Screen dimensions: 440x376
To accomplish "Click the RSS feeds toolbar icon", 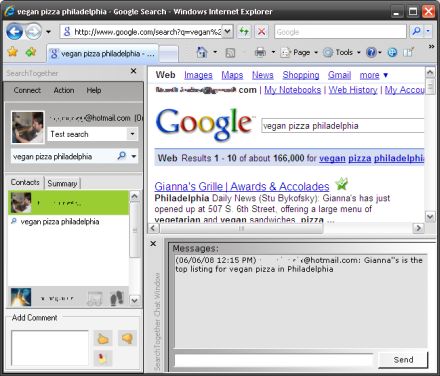I will [x=230, y=53].
